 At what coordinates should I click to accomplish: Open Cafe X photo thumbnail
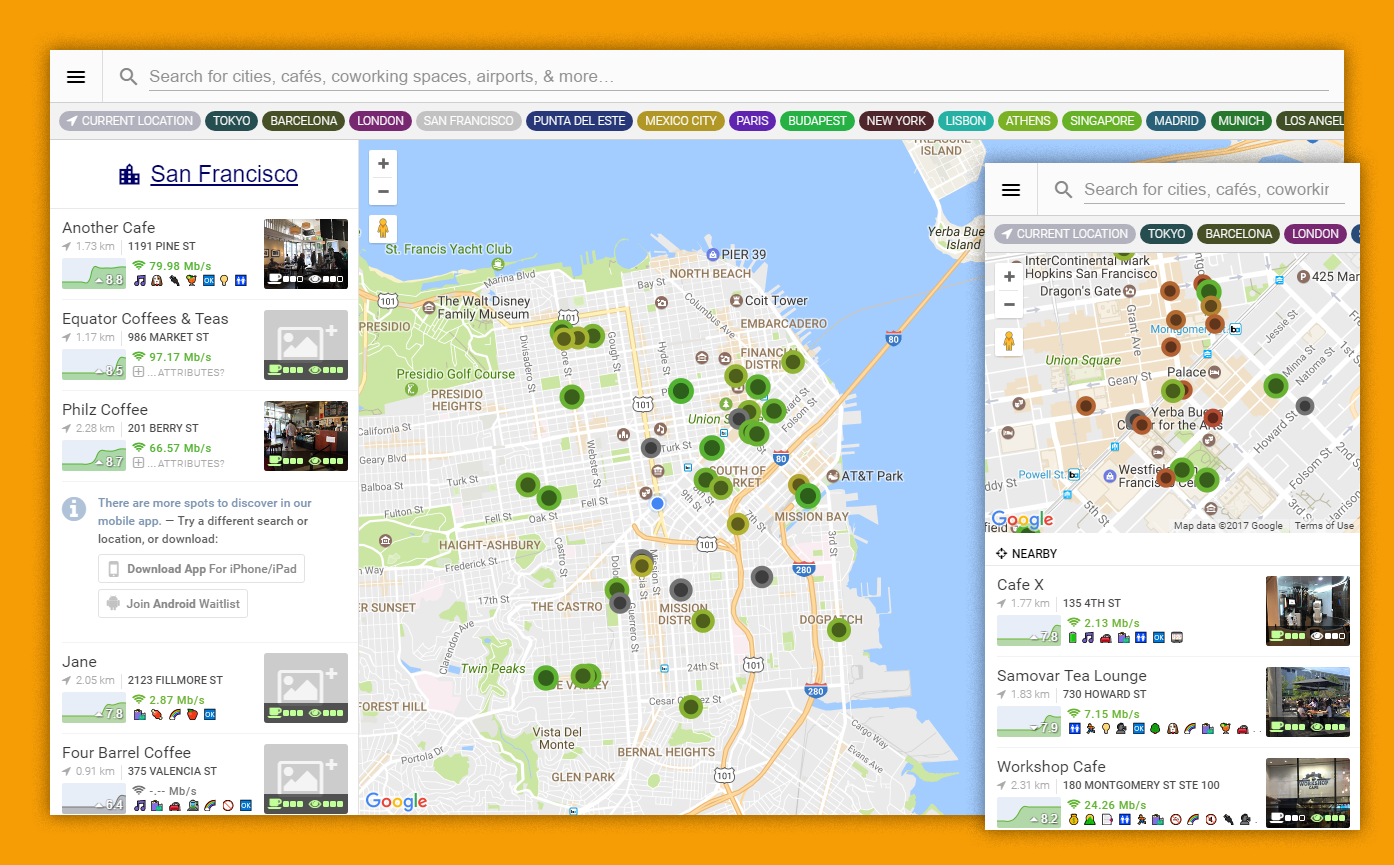(x=1308, y=611)
